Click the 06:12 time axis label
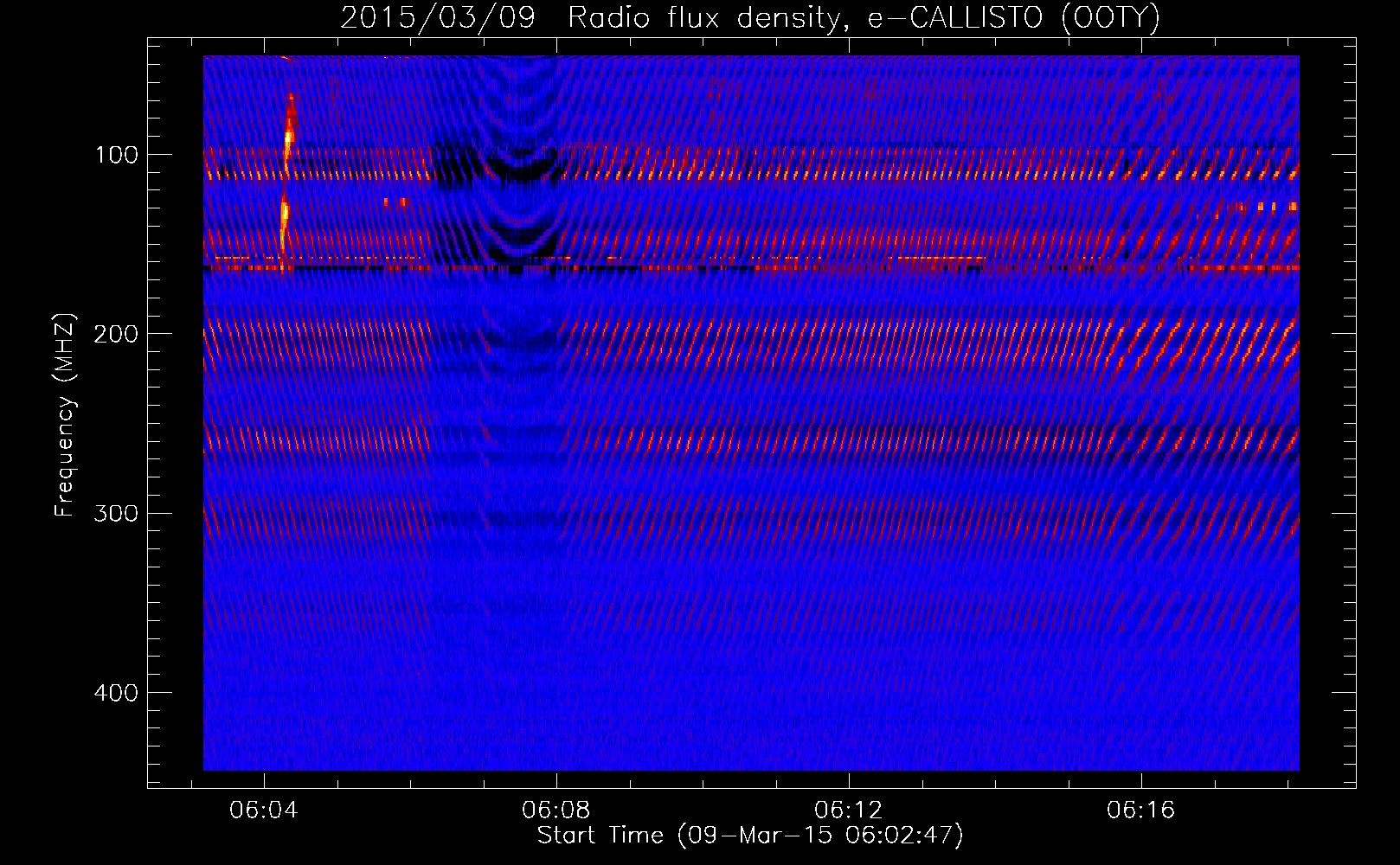1400x865 pixels. (x=849, y=810)
